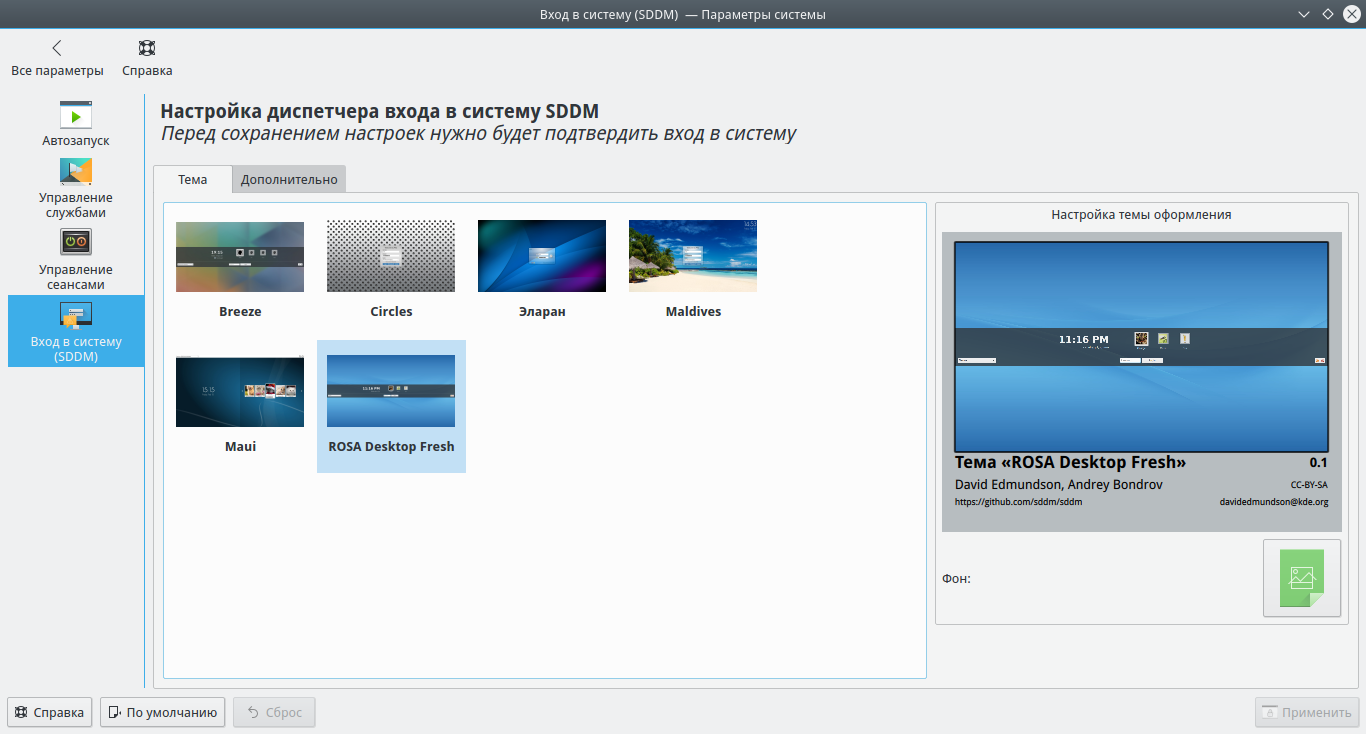Pick the Maldives theme thumbnail
The width and height of the screenshot is (1366, 734).
pos(693,257)
